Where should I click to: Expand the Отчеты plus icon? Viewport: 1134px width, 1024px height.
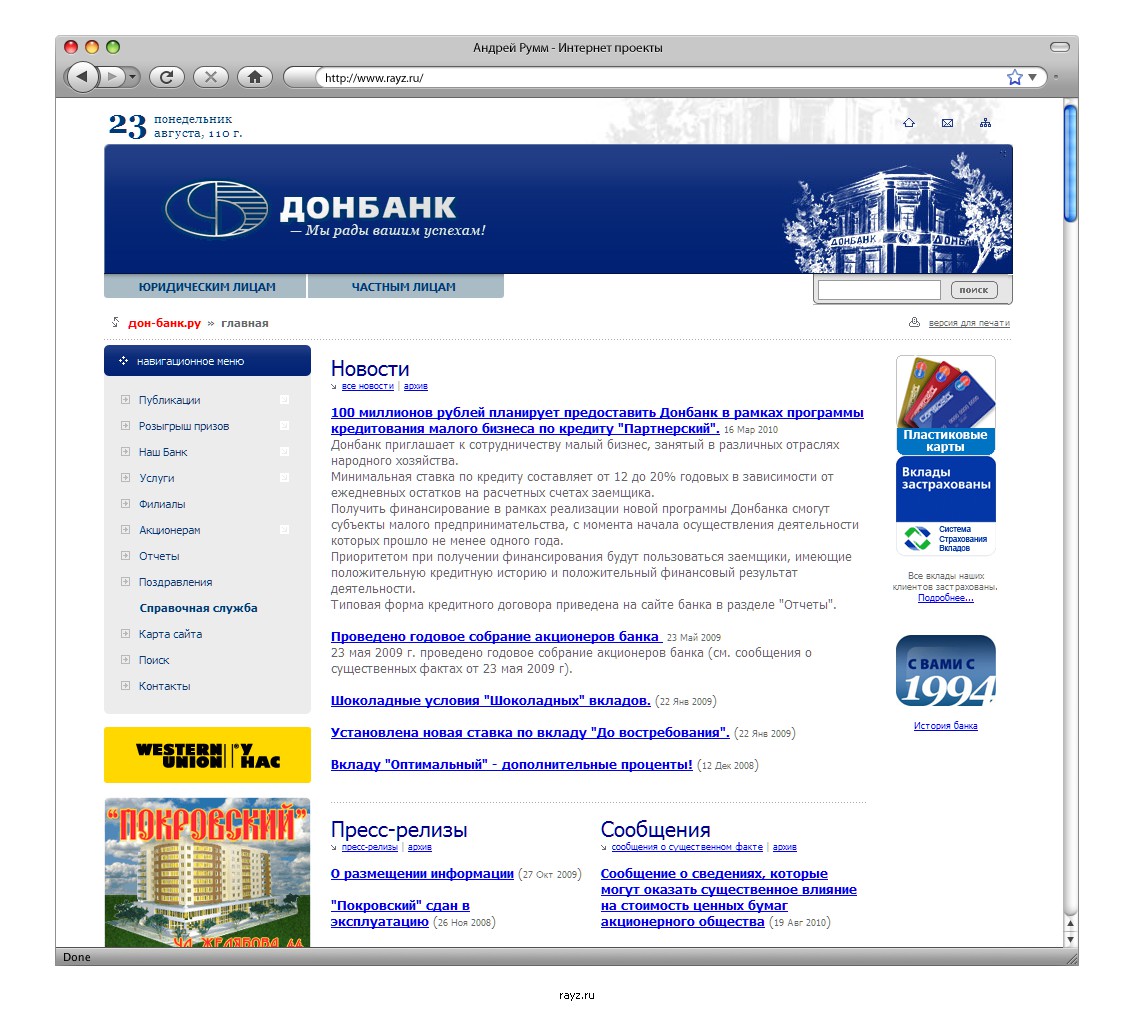coord(125,555)
